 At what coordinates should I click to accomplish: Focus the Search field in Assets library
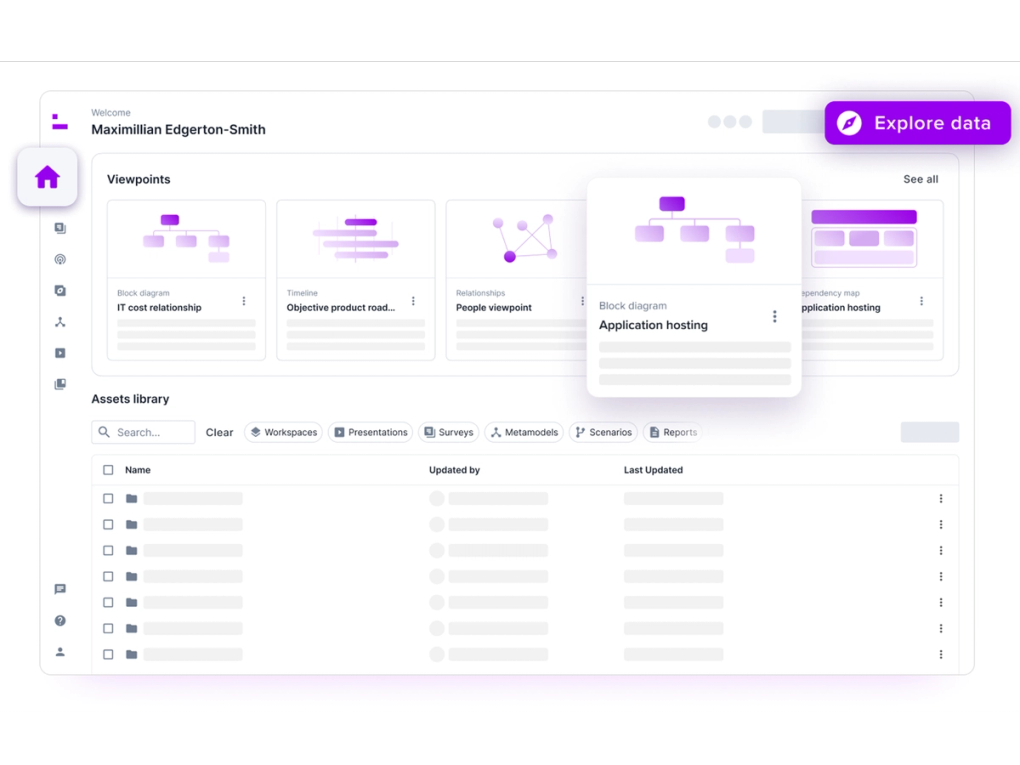pos(143,433)
